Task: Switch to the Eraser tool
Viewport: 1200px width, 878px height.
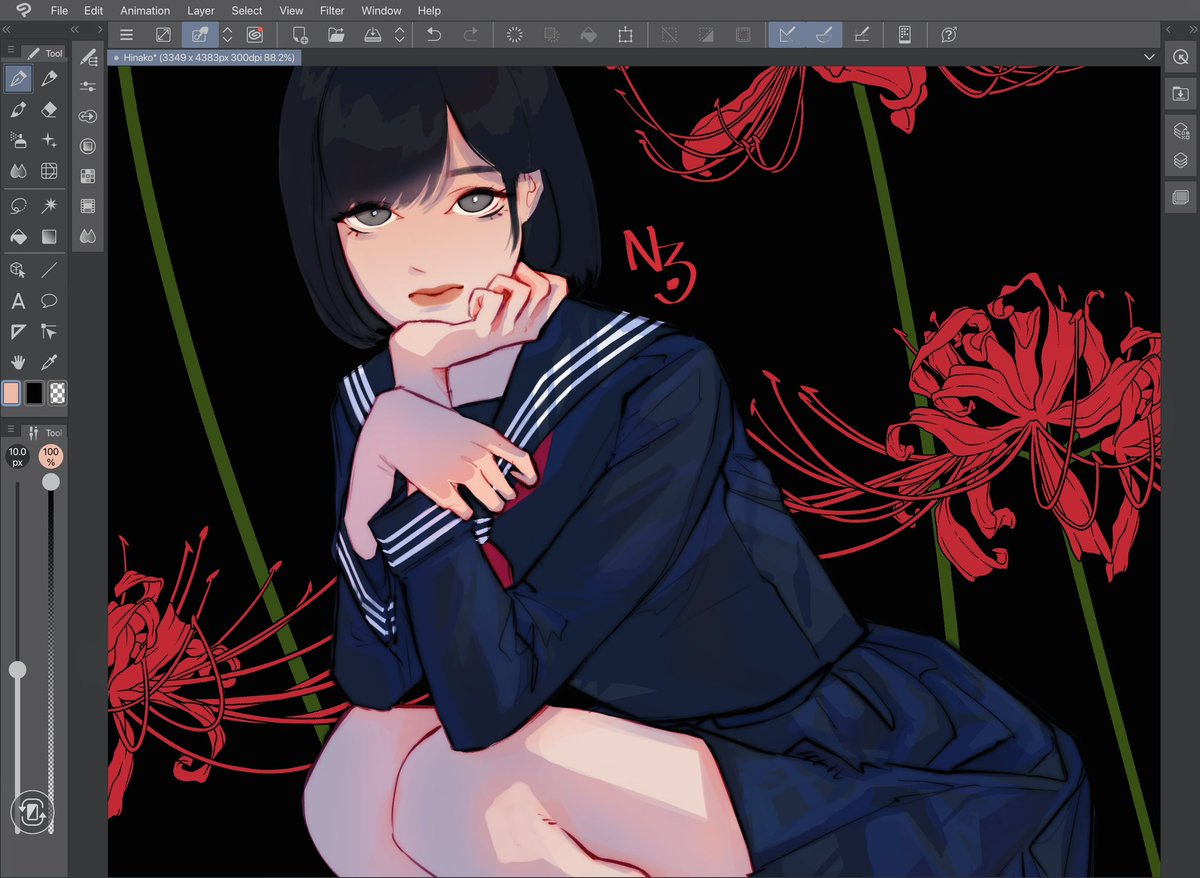Action: [48, 110]
